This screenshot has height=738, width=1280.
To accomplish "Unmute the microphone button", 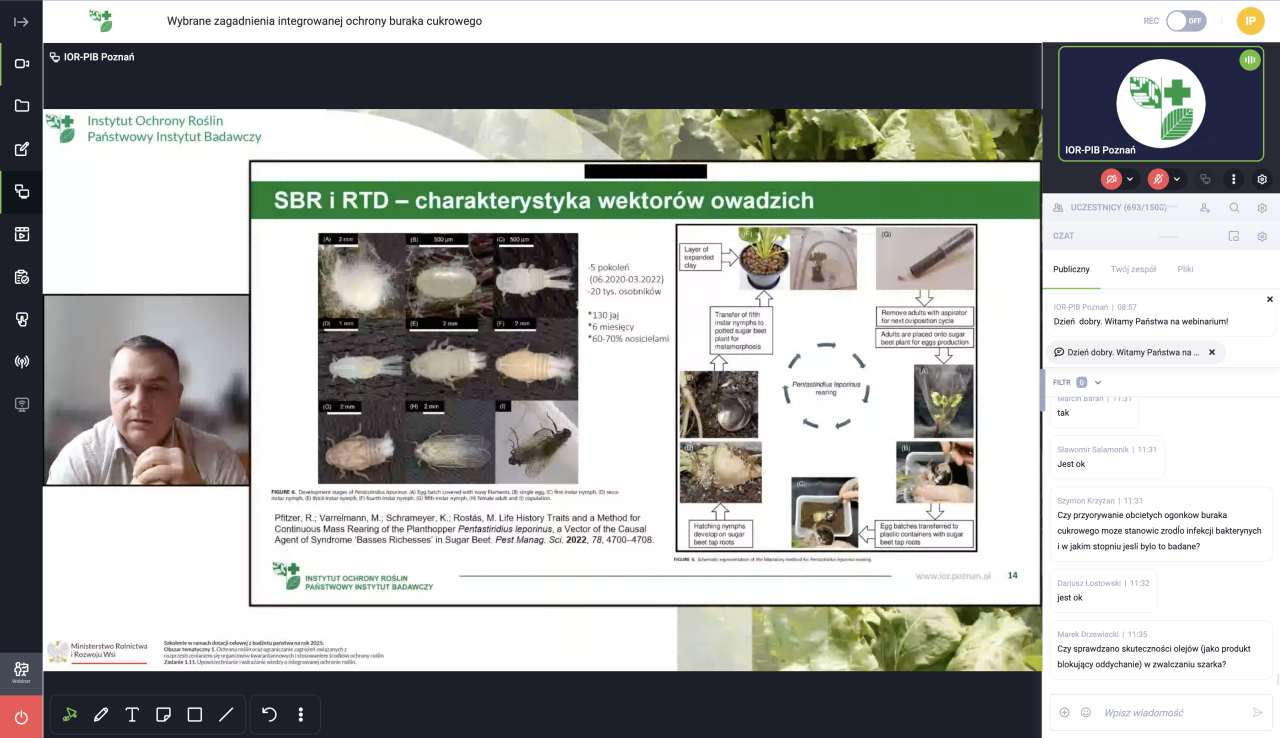I will (x=1158, y=179).
